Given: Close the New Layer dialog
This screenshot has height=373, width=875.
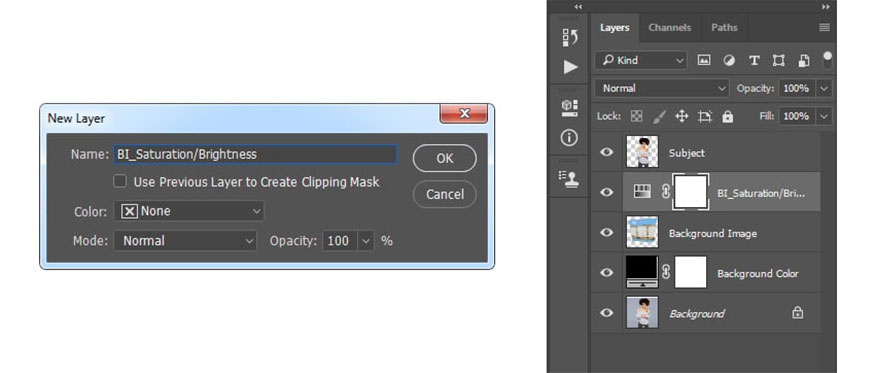Looking at the screenshot, I should (464, 114).
